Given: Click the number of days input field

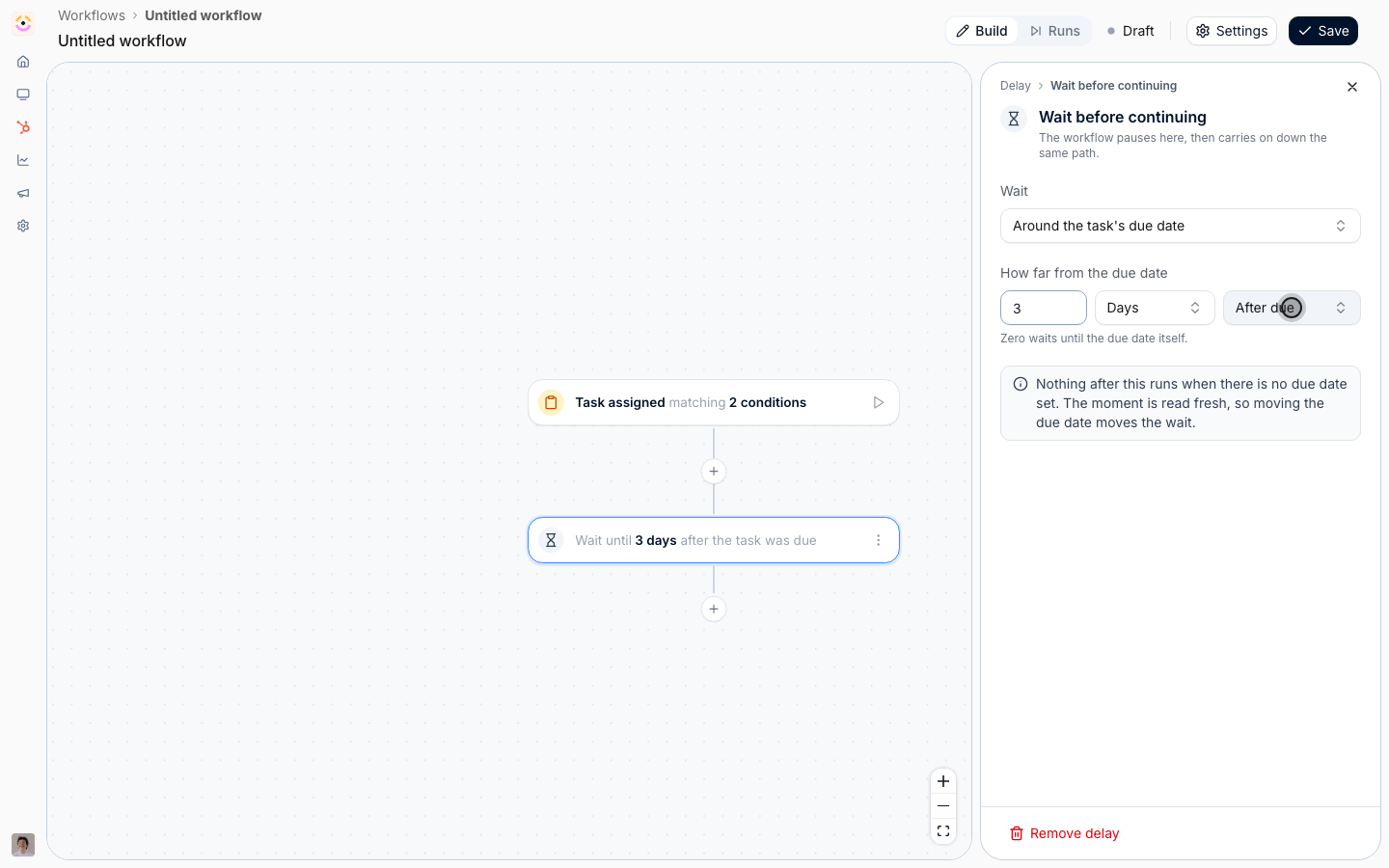Looking at the screenshot, I should [1044, 308].
